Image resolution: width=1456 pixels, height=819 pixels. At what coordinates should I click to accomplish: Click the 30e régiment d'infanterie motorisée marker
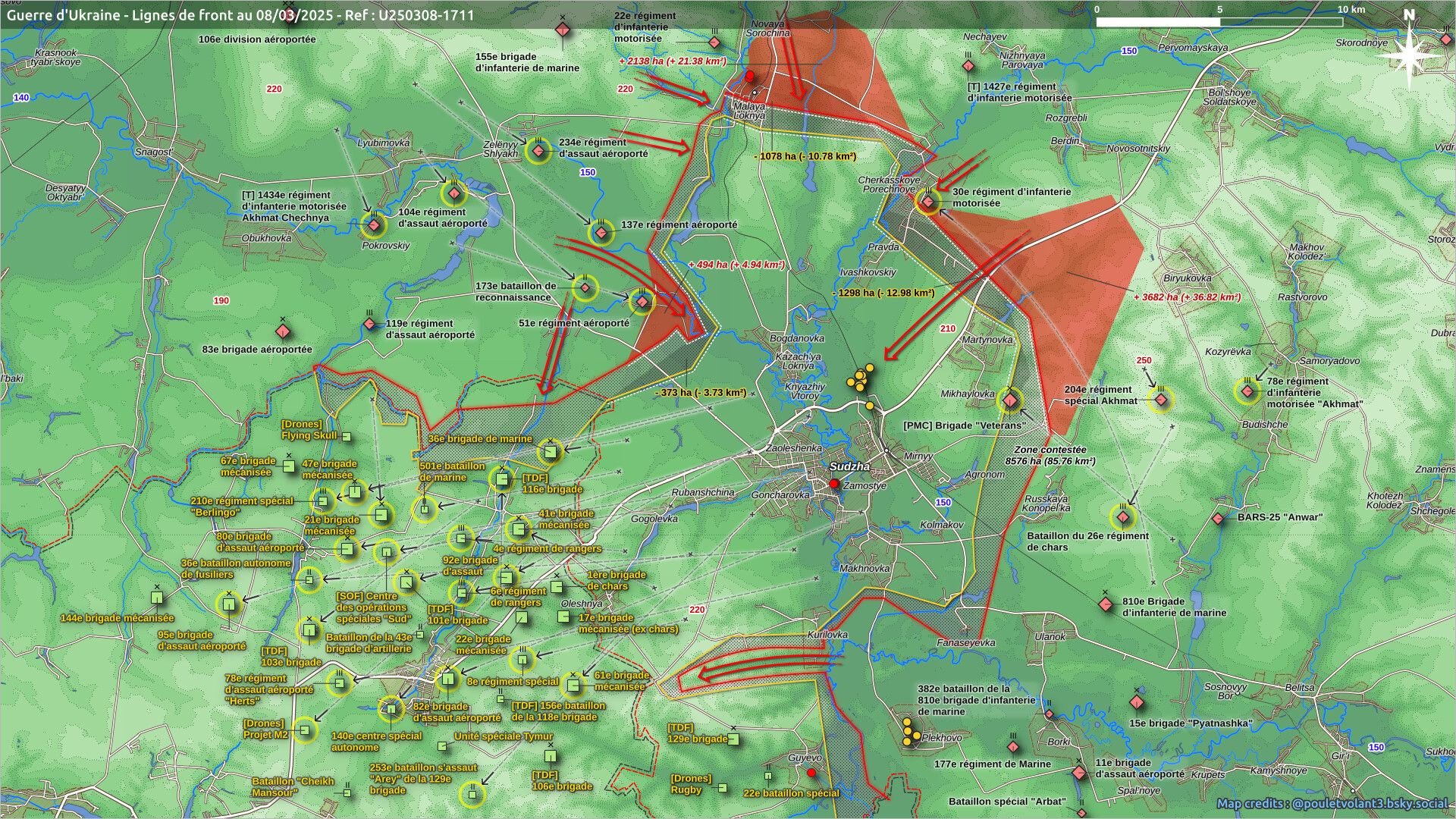928,201
